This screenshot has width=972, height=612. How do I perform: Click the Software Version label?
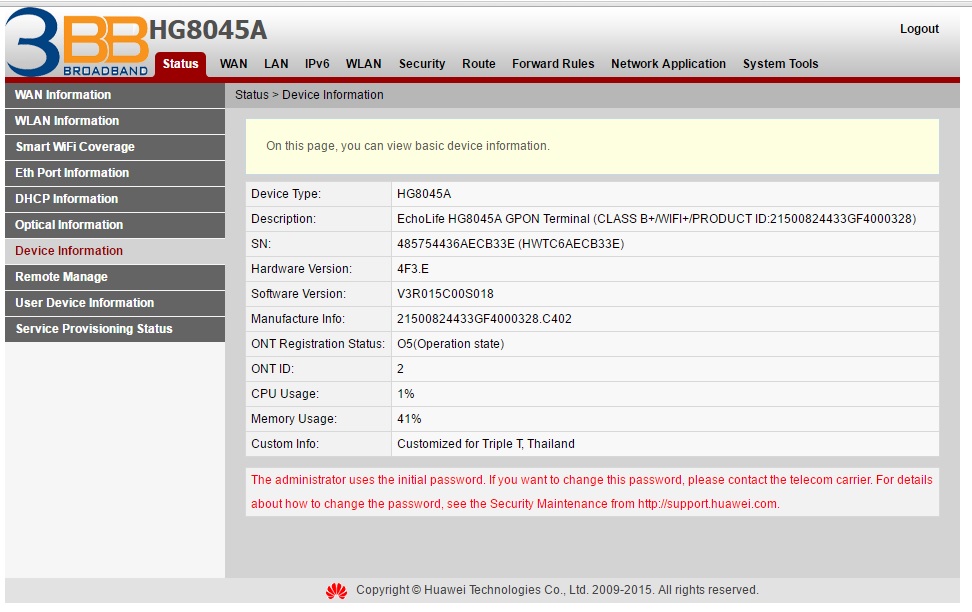298,294
